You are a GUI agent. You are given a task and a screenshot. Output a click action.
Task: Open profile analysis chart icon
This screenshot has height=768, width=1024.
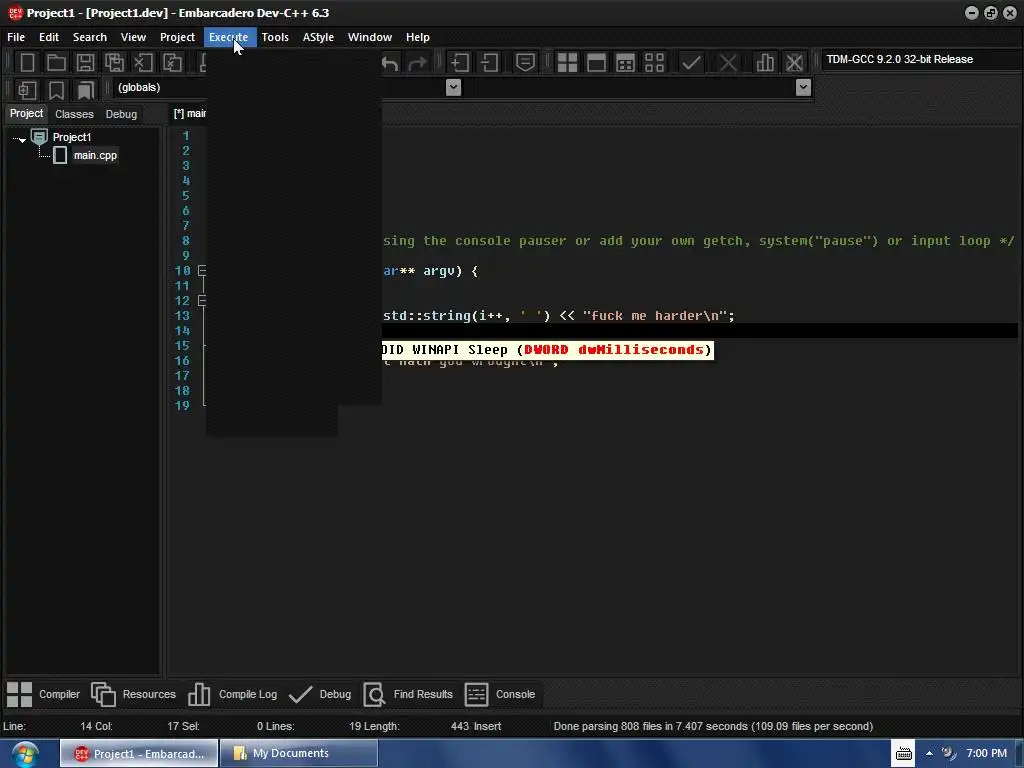(x=765, y=63)
